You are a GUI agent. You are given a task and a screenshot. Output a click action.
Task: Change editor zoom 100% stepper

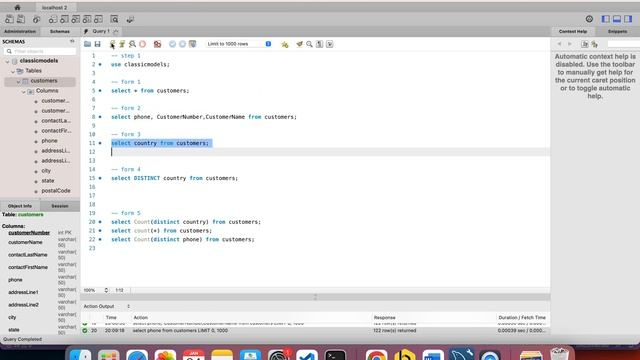106,290
